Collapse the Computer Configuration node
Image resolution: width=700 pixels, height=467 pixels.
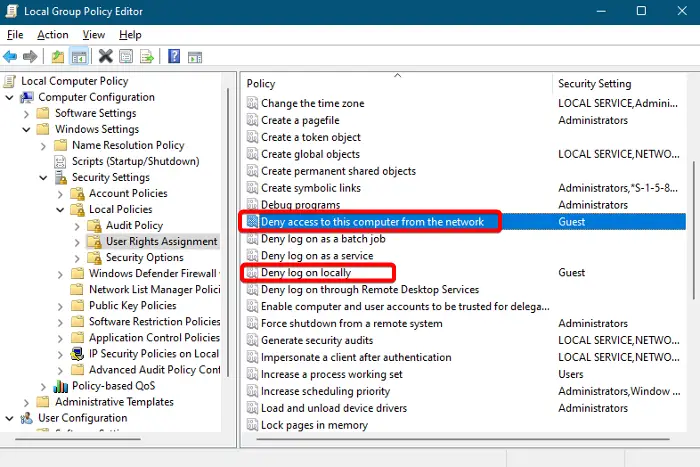point(9,97)
